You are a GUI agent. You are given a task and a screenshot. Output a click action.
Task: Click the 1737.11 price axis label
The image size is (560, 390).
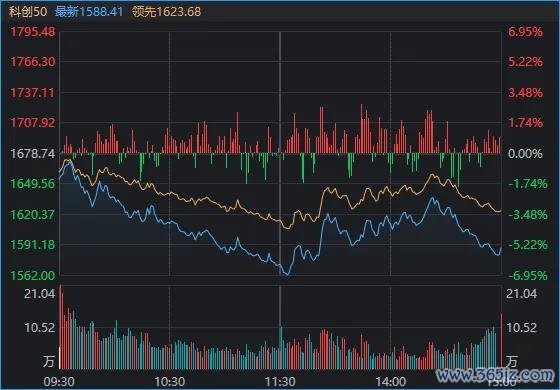click(x=33, y=92)
